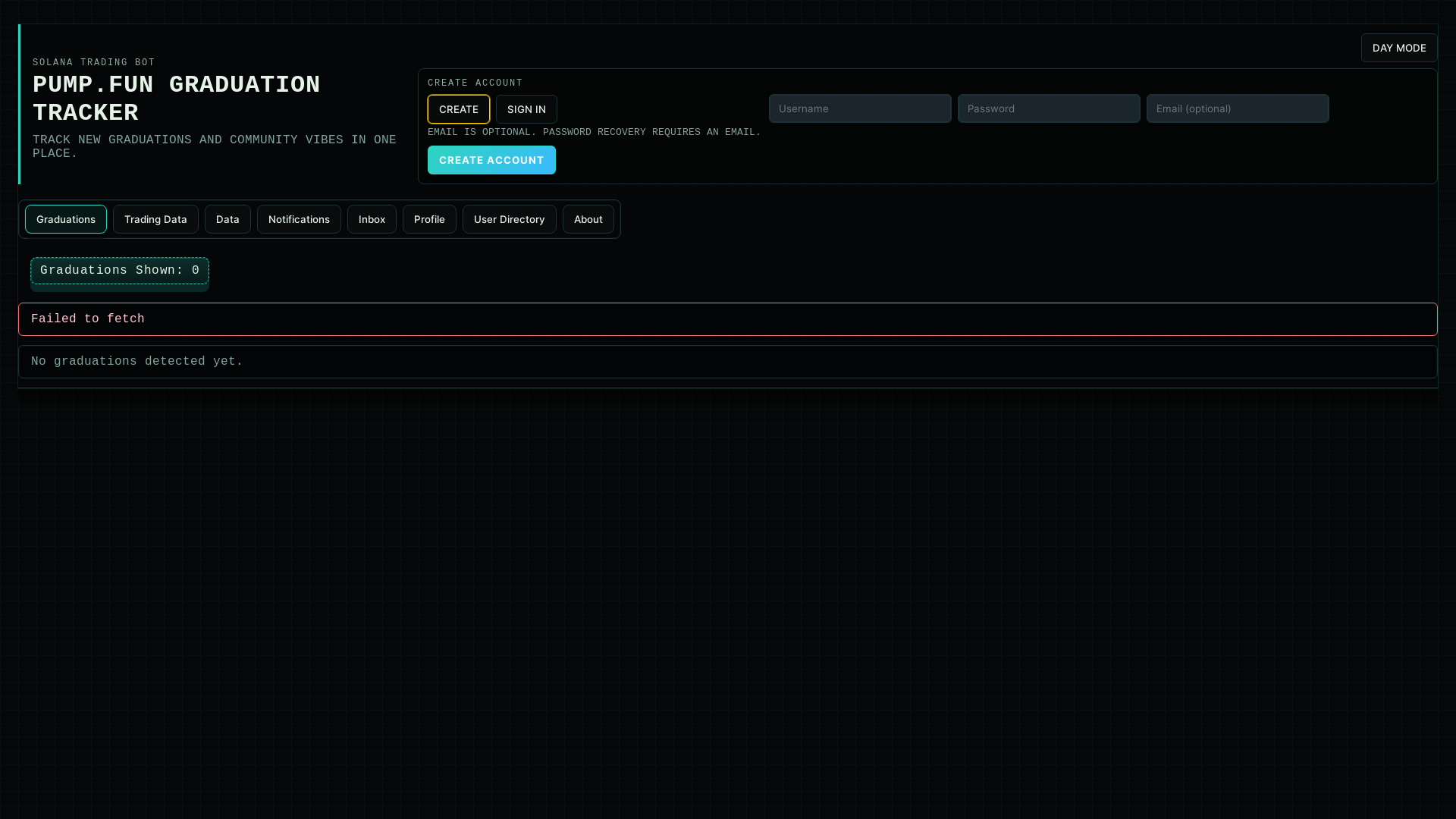
Task: Click the Email (optional) field
Action: 1238,108
